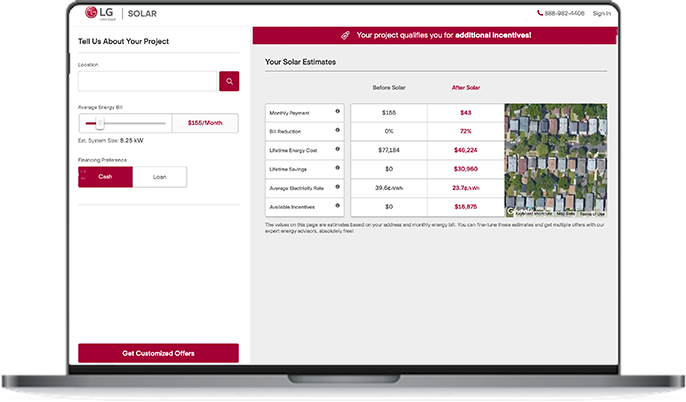Open info icon for Monthly Payment
Screen dimensions: 686x402
pos(337,111)
